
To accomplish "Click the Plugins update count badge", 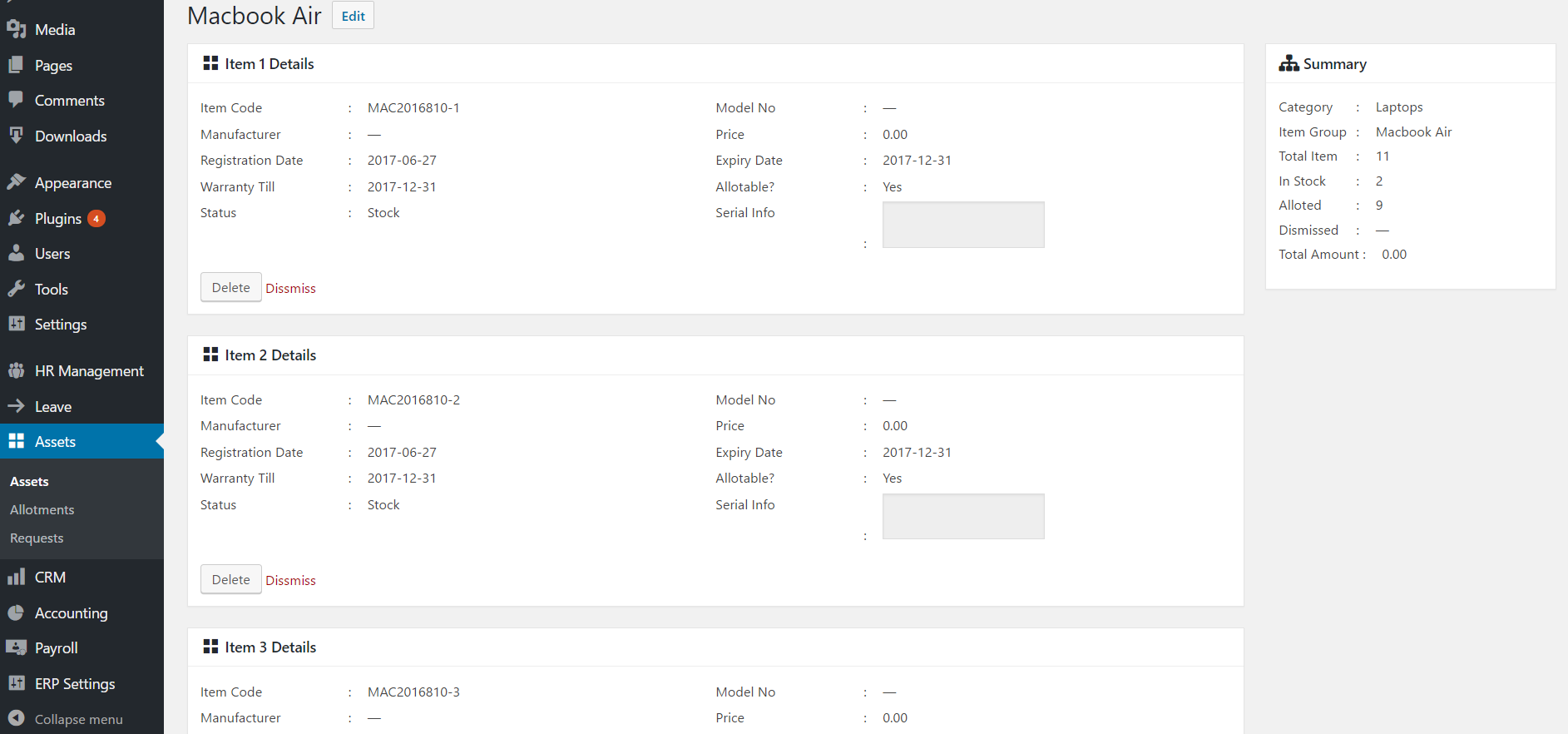I will (x=96, y=219).
